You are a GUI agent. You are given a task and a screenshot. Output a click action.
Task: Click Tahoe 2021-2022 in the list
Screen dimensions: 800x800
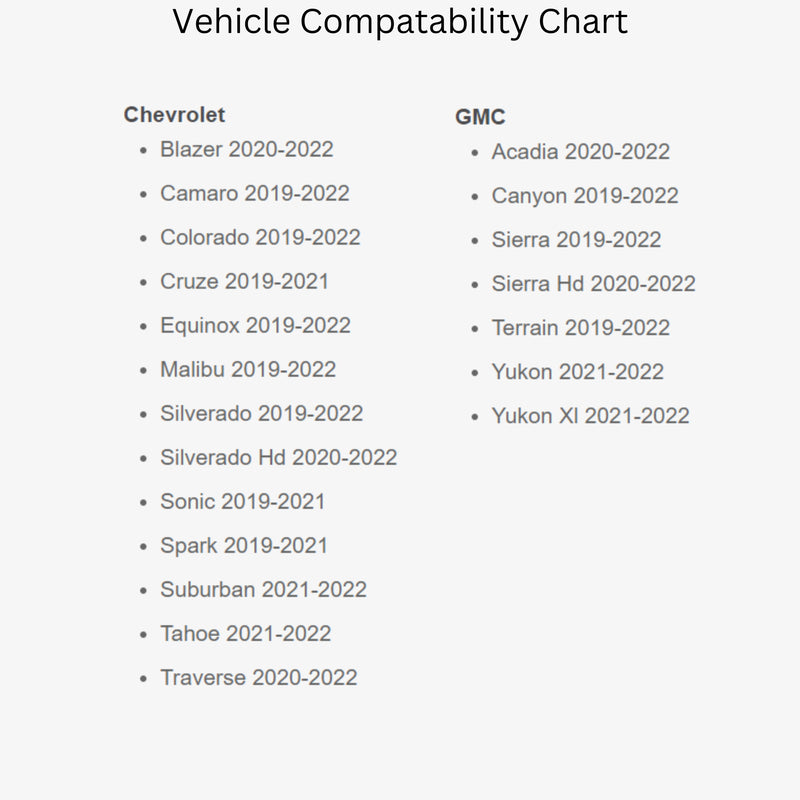point(245,634)
